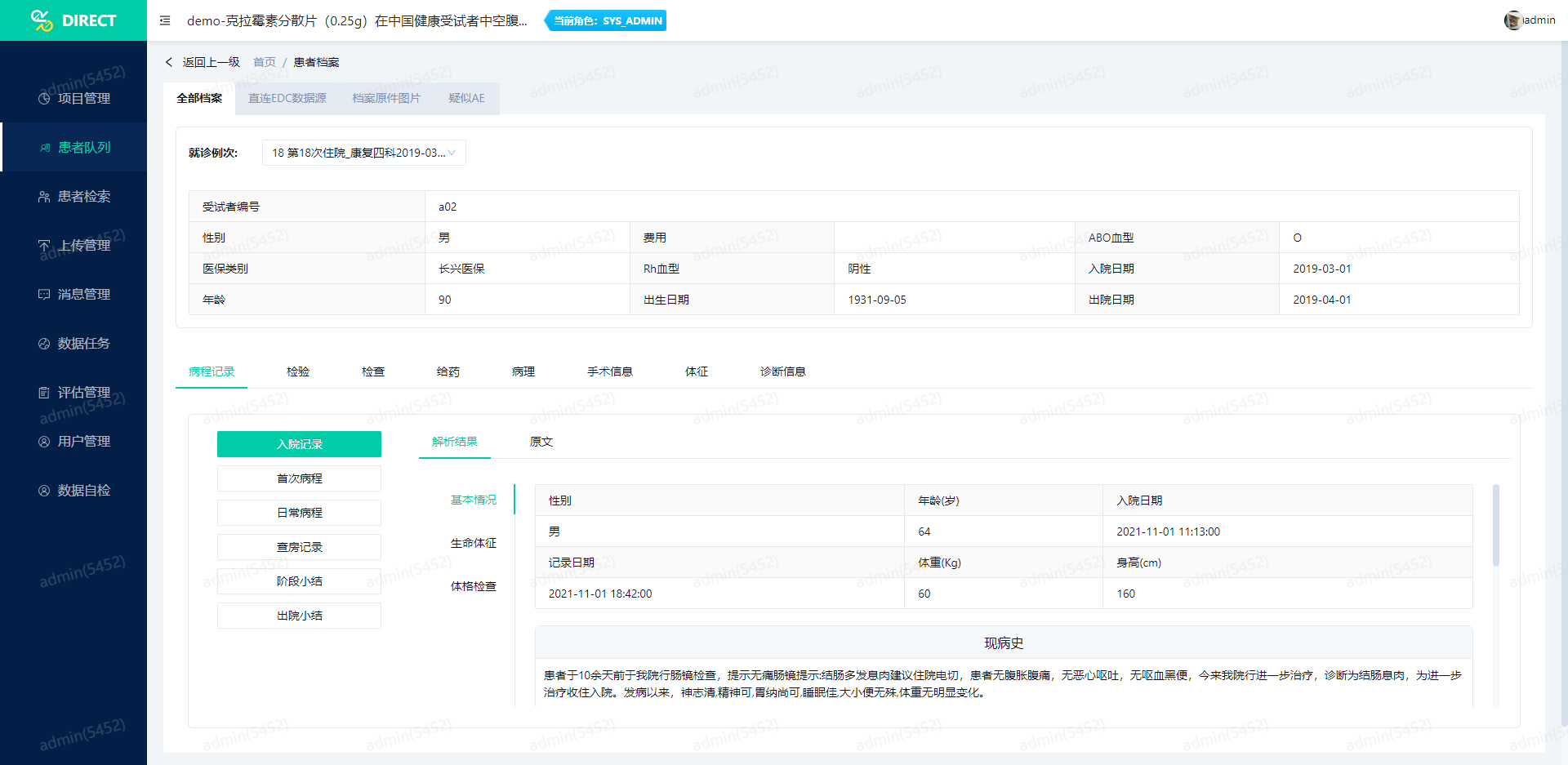Click the 入院记录 button

pyautogui.click(x=299, y=444)
